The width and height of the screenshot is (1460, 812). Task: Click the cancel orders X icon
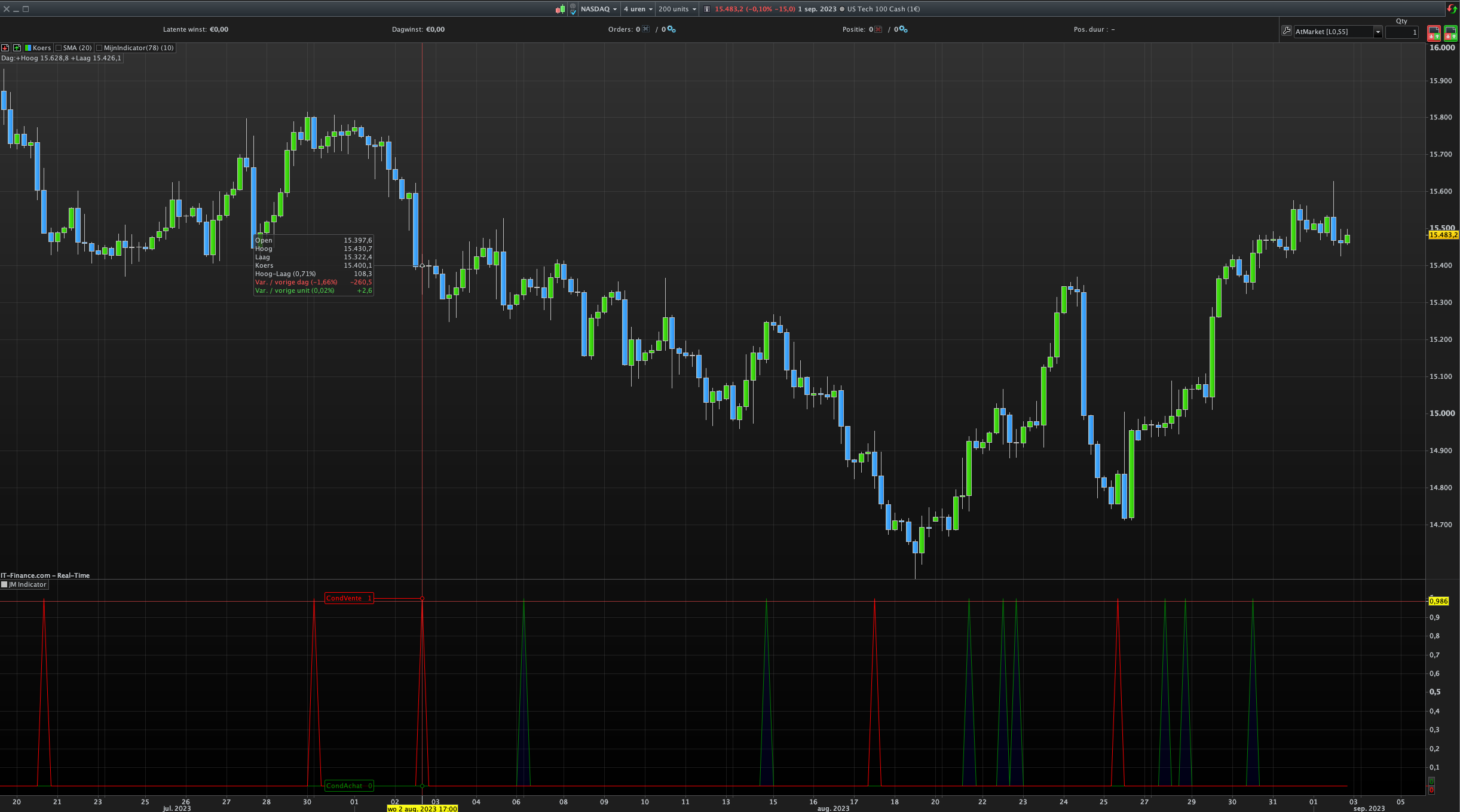(645, 29)
